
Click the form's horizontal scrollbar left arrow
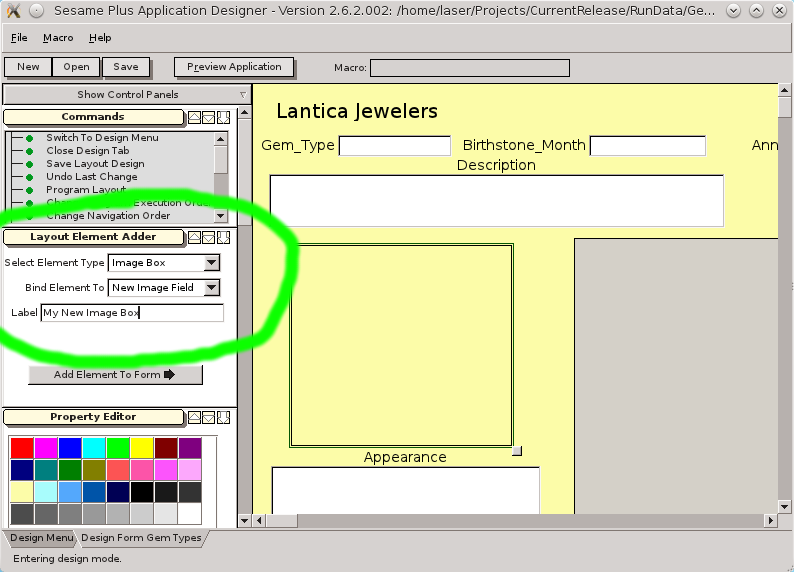click(x=259, y=520)
